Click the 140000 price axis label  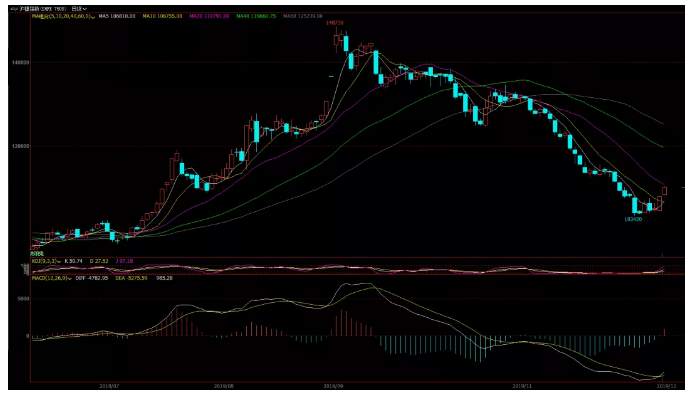point(21,62)
